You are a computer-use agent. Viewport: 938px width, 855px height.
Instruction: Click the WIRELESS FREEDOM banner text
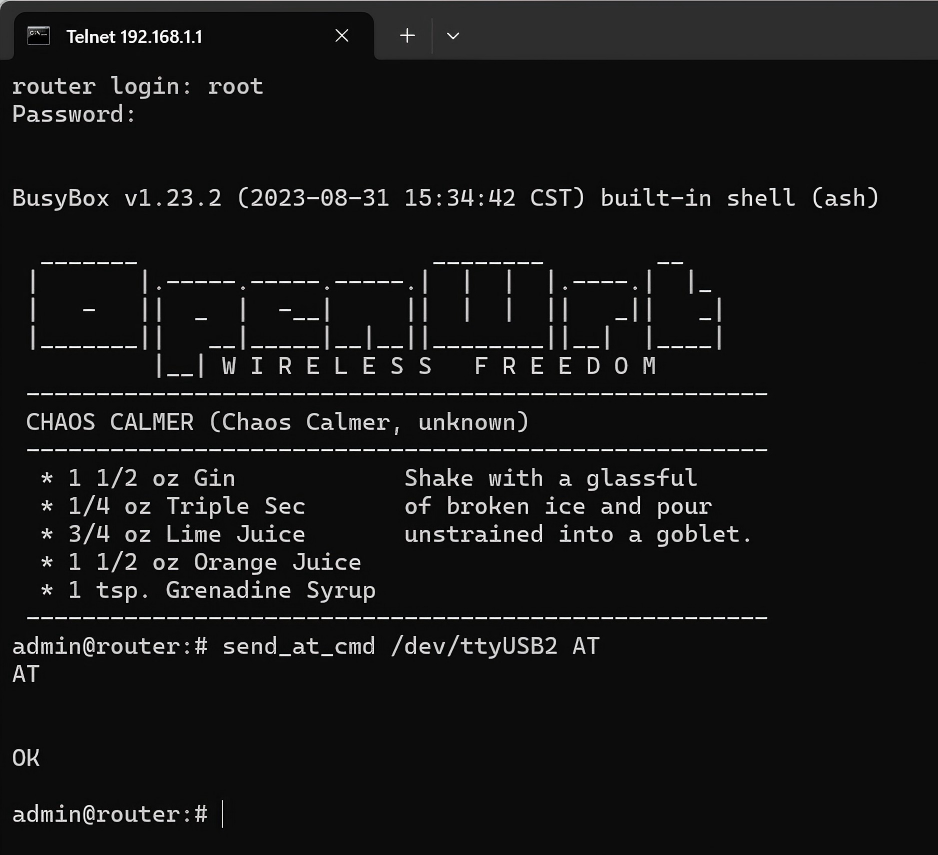pyautogui.click(x=439, y=366)
